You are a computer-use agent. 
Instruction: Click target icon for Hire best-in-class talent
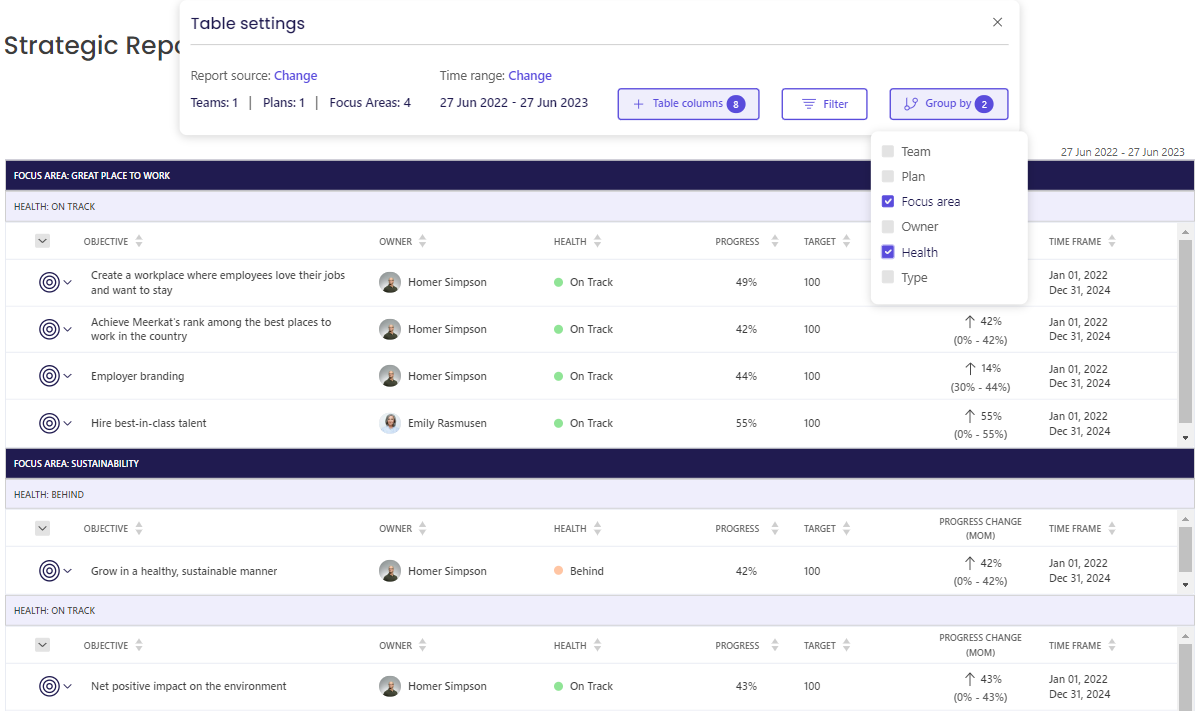[49, 423]
